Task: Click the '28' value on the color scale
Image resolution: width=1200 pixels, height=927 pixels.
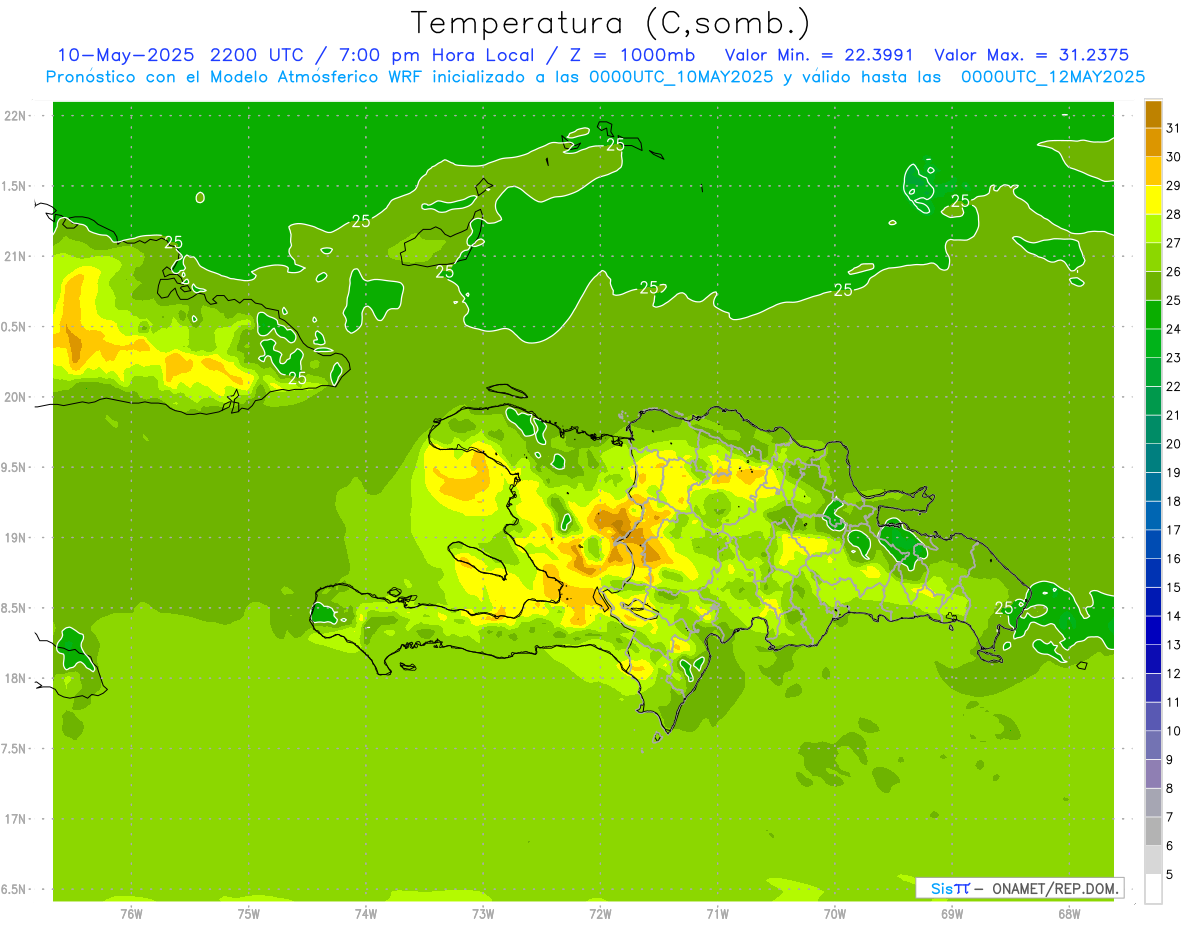Action: tap(1174, 214)
